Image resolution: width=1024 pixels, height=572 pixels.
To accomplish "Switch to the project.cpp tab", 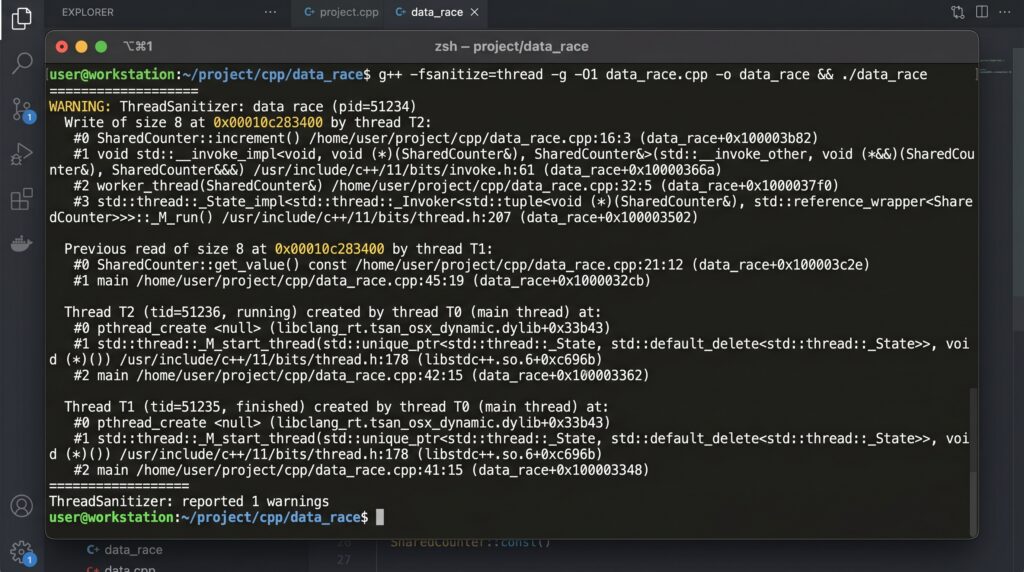I will point(342,12).
